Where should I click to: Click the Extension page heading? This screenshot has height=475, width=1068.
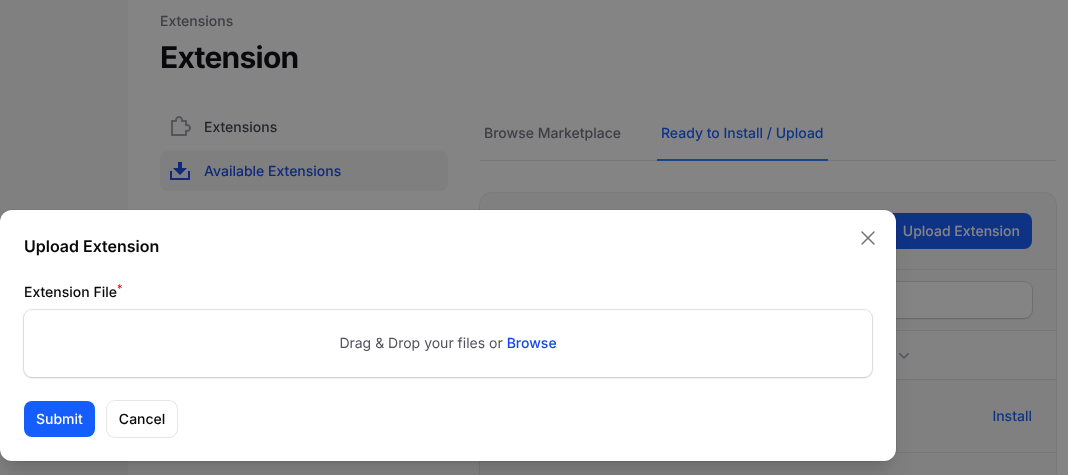pos(229,57)
